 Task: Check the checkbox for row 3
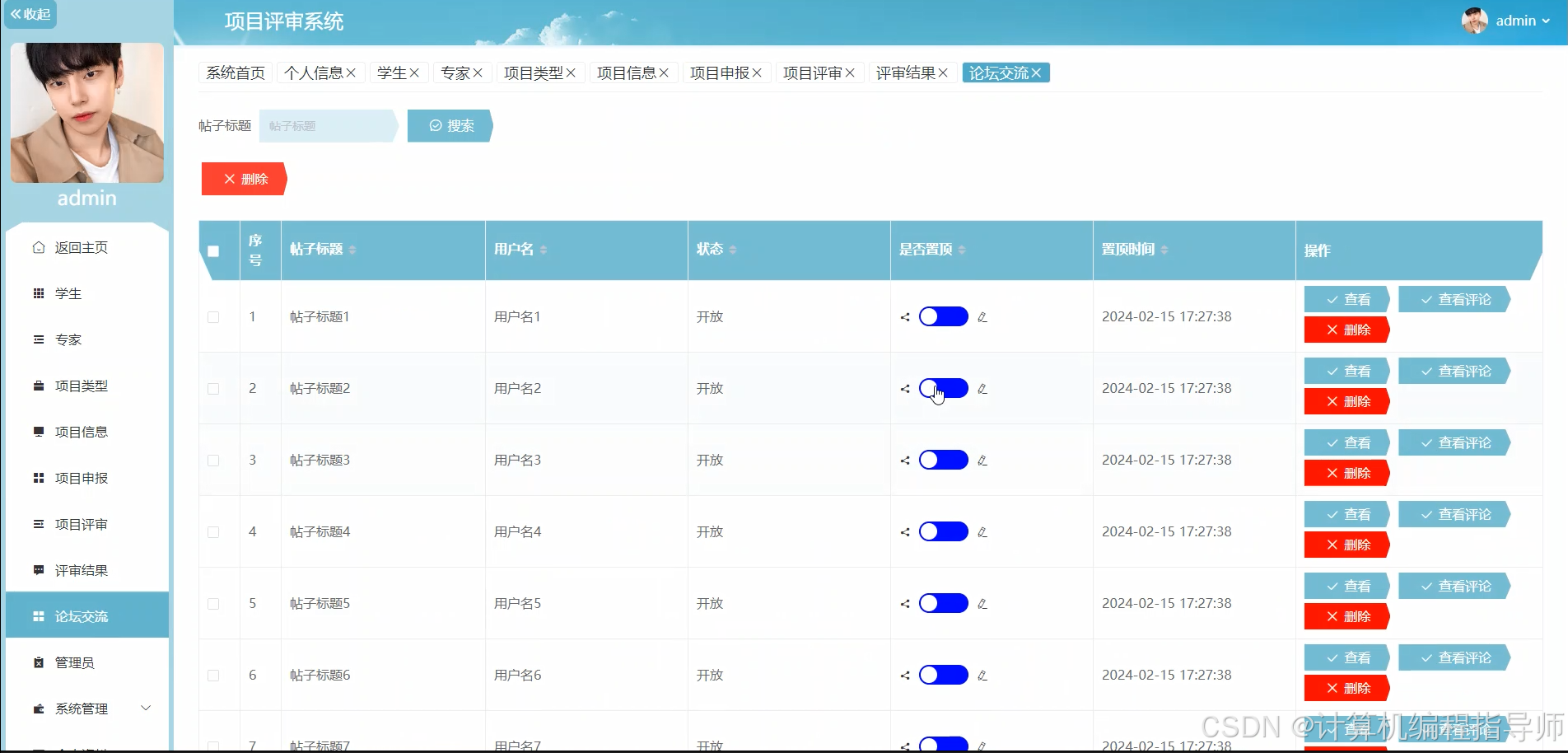213,461
